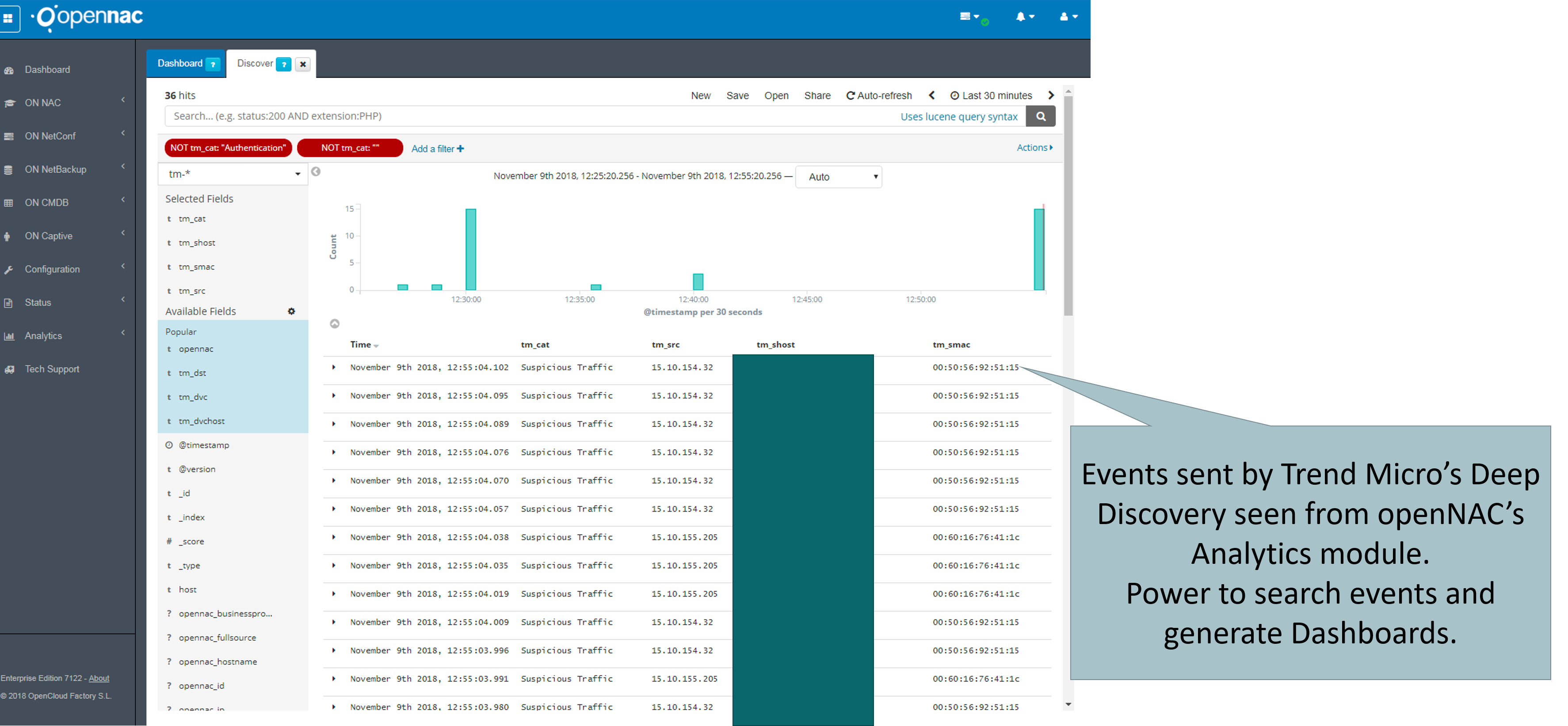Image resolution: width=1568 pixels, height=726 pixels.
Task: Collapse the fields sidebar arrow
Action: 316,171
